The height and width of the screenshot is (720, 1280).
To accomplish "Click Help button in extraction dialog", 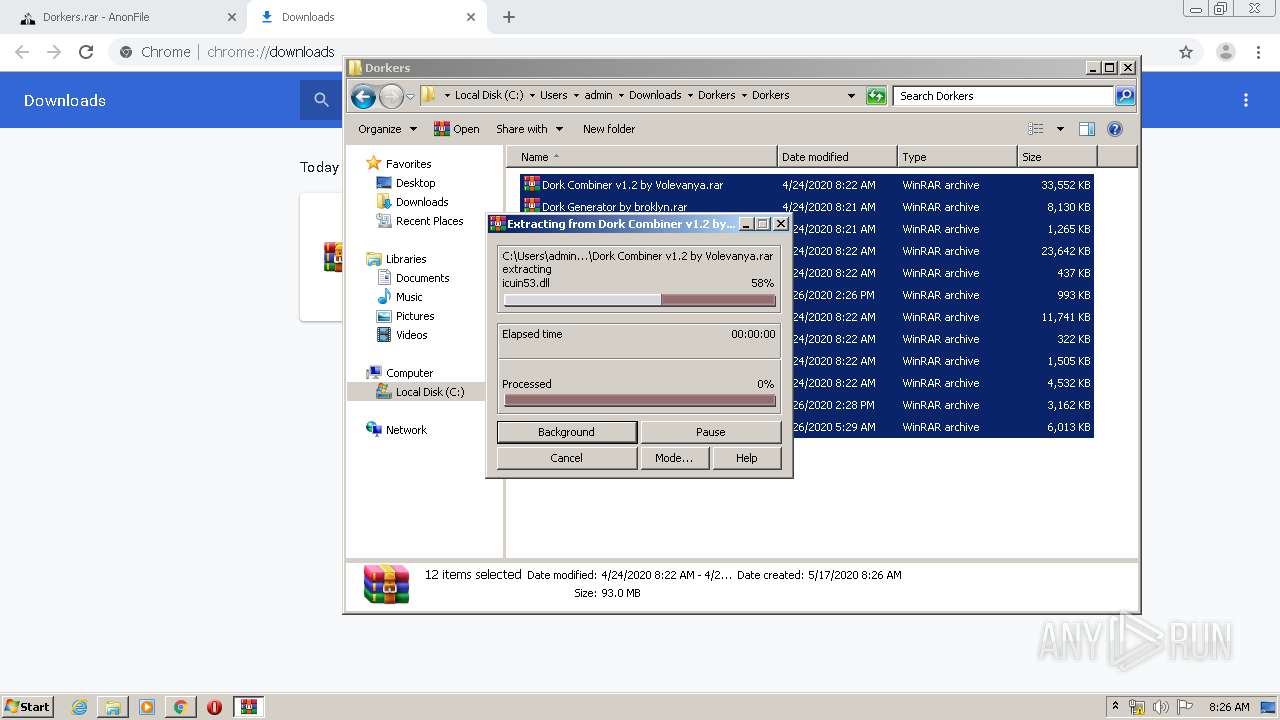I will pos(746,458).
